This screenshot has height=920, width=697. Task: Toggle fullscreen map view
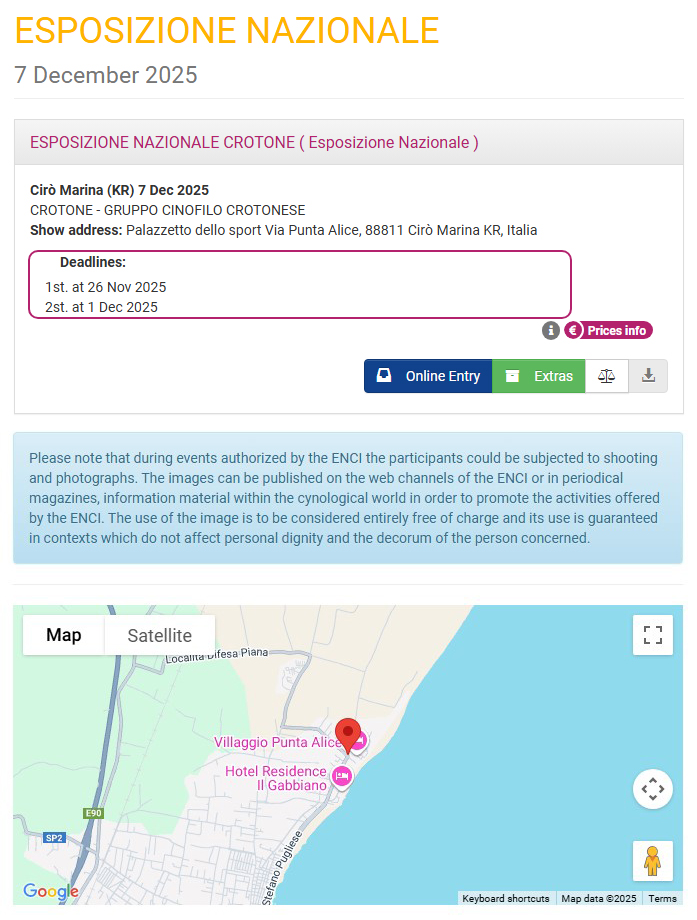(653, 635)
